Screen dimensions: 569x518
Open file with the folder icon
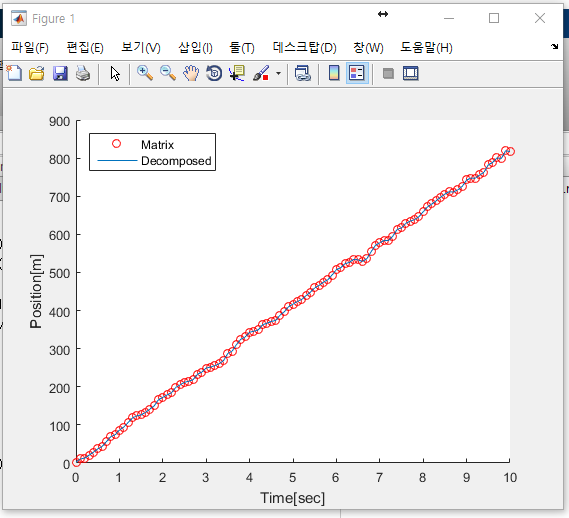tap(37, 73)
